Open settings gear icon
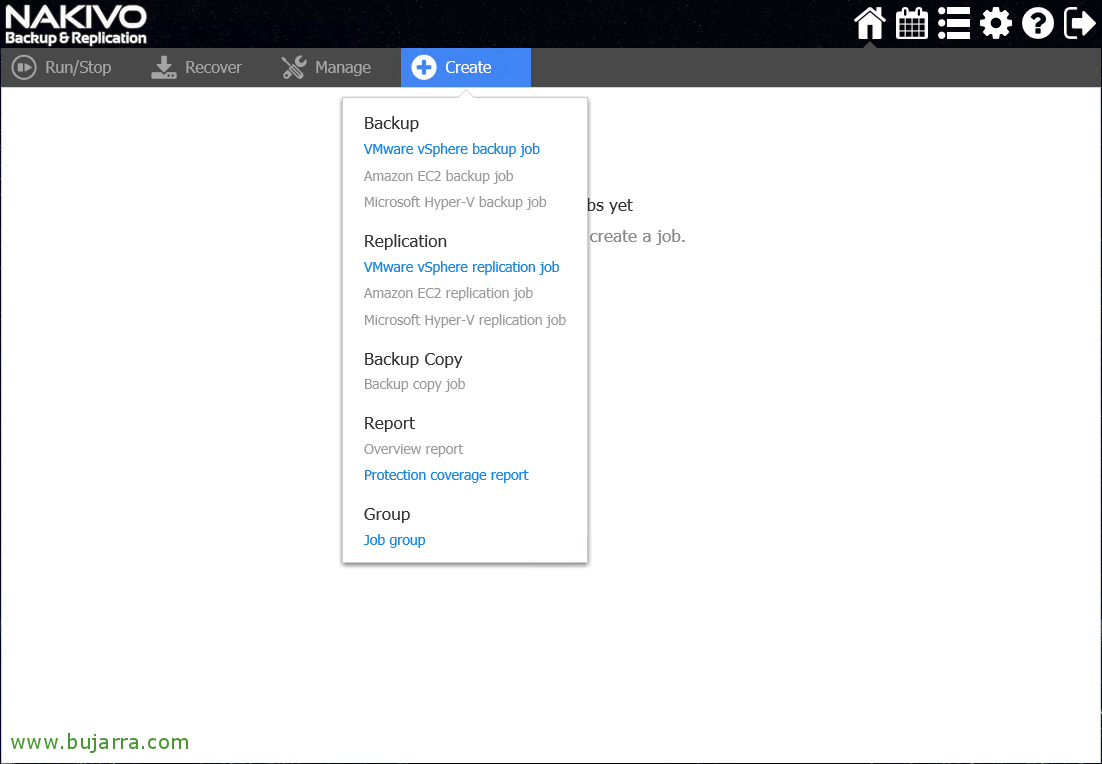Screen dimensions: 1102x764 996,23
